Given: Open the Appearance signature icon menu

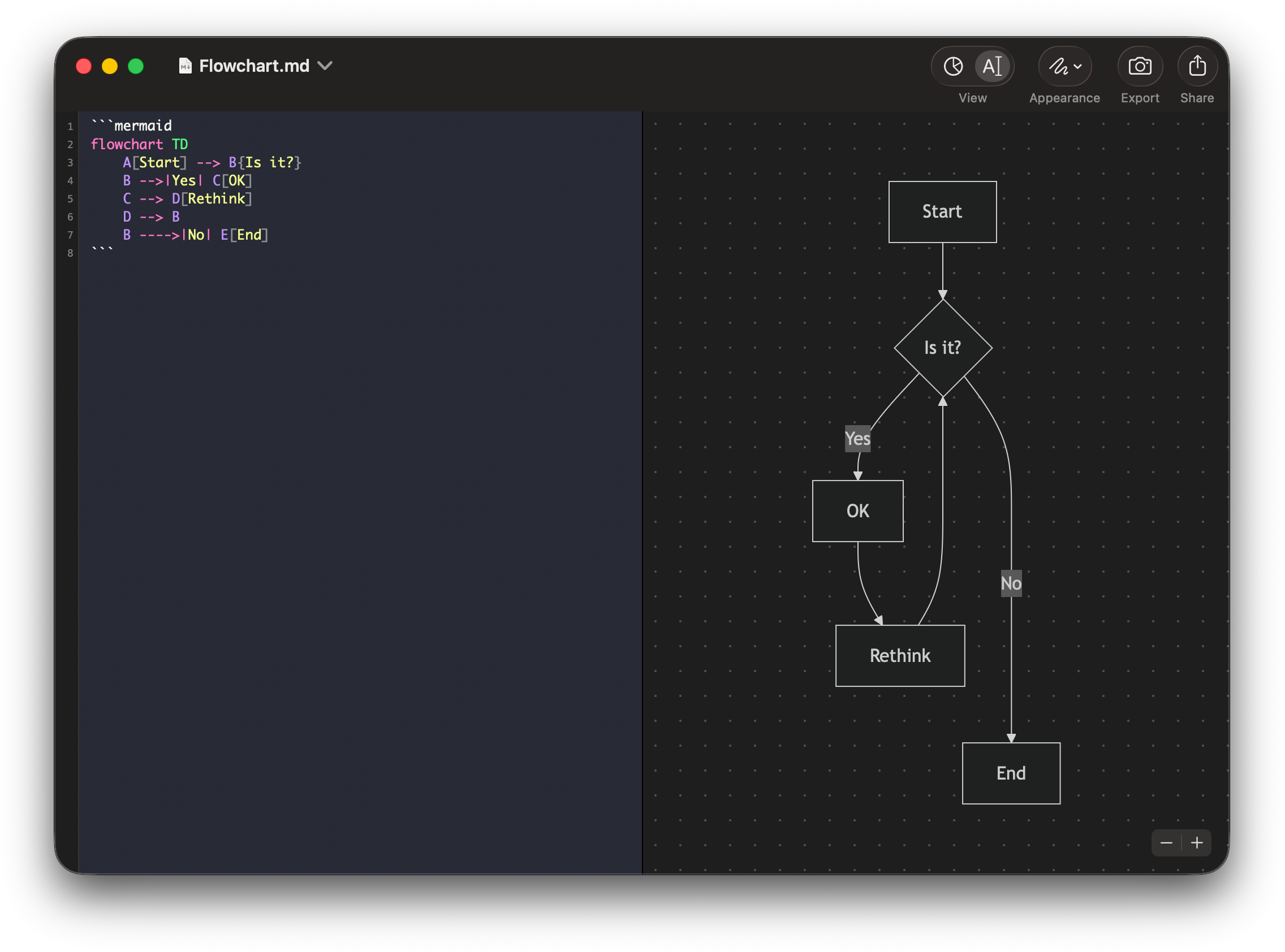Looking at the screenshot, I should [1064, 66].
